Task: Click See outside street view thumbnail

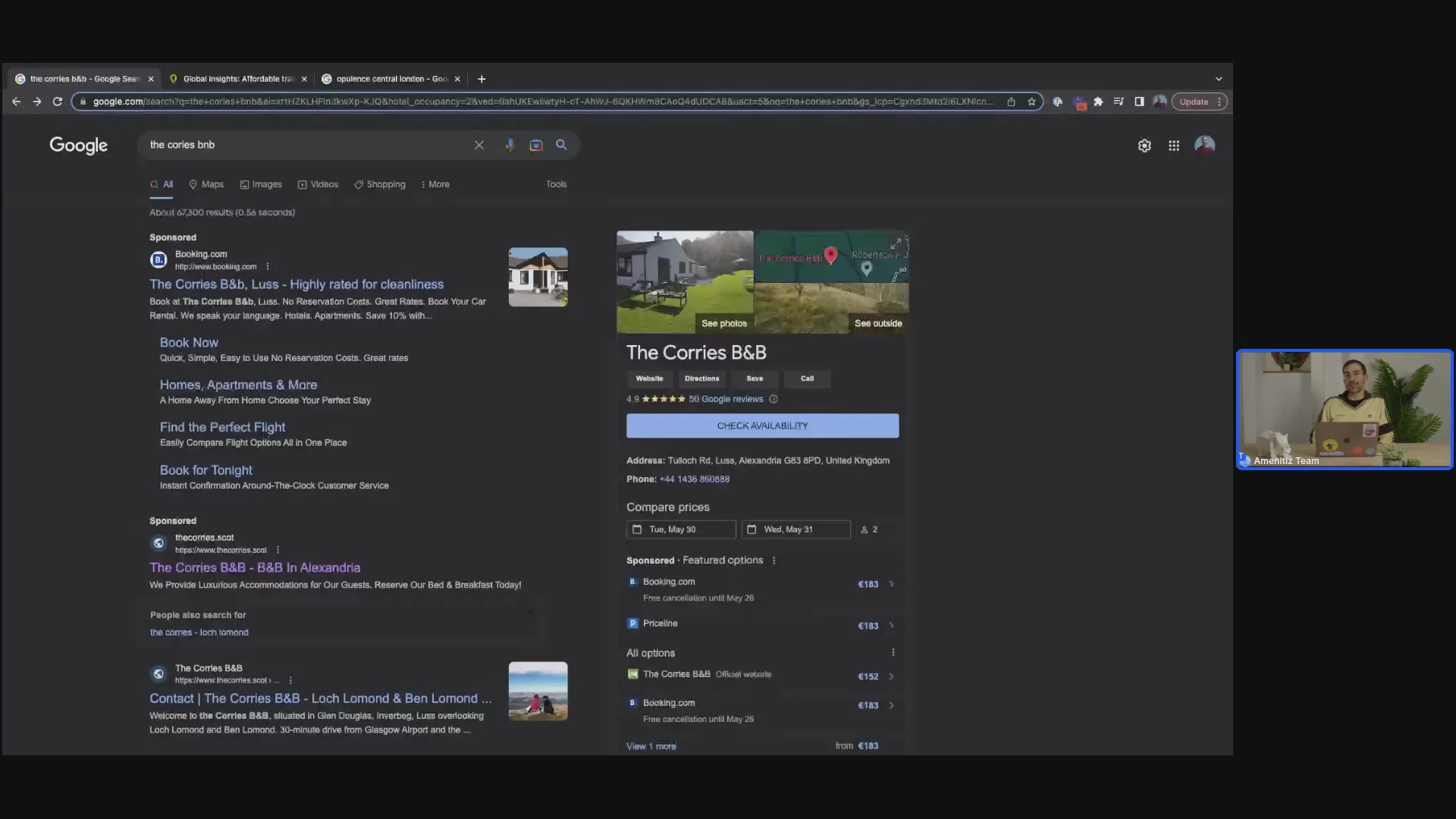Action: click(x=832, y=308)
